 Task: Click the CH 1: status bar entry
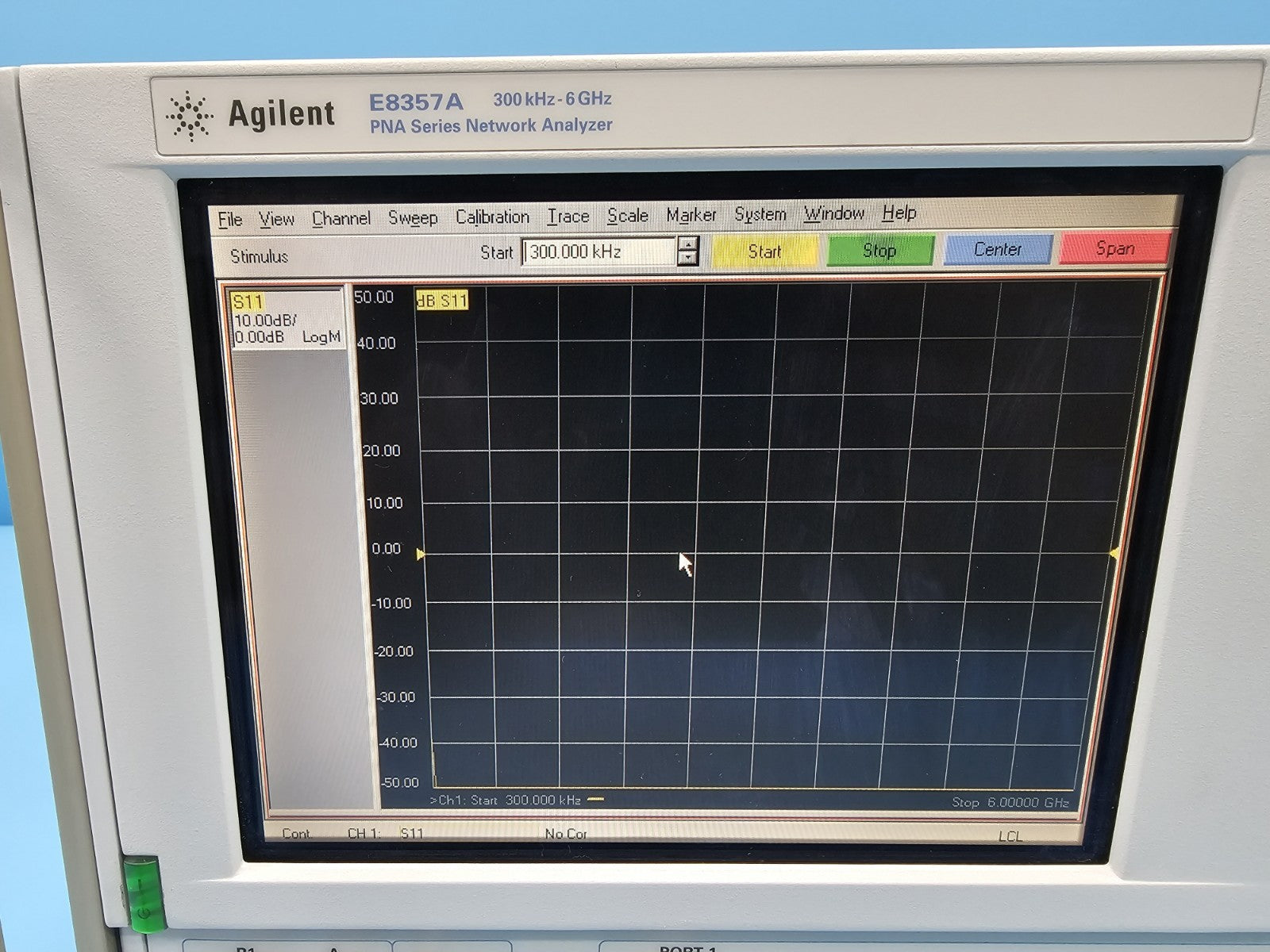tap(364, 833)
